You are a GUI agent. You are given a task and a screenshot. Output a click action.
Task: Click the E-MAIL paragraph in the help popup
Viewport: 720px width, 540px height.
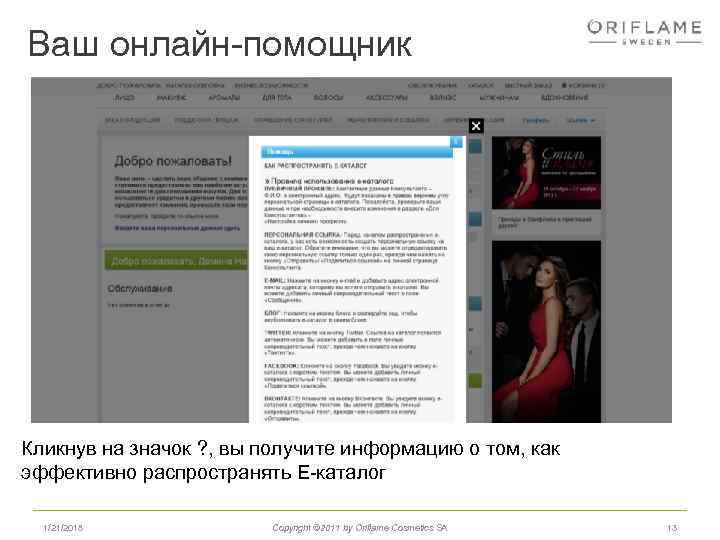click(352, 290)
